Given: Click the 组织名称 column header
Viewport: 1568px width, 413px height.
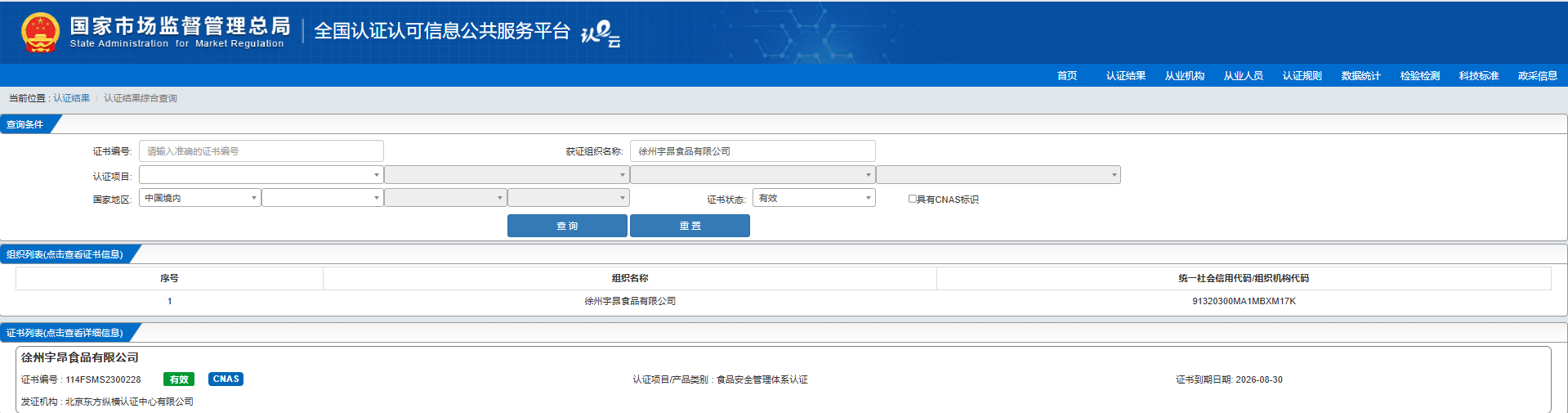Looking at the screenshot, I should [x=630, y=278].
